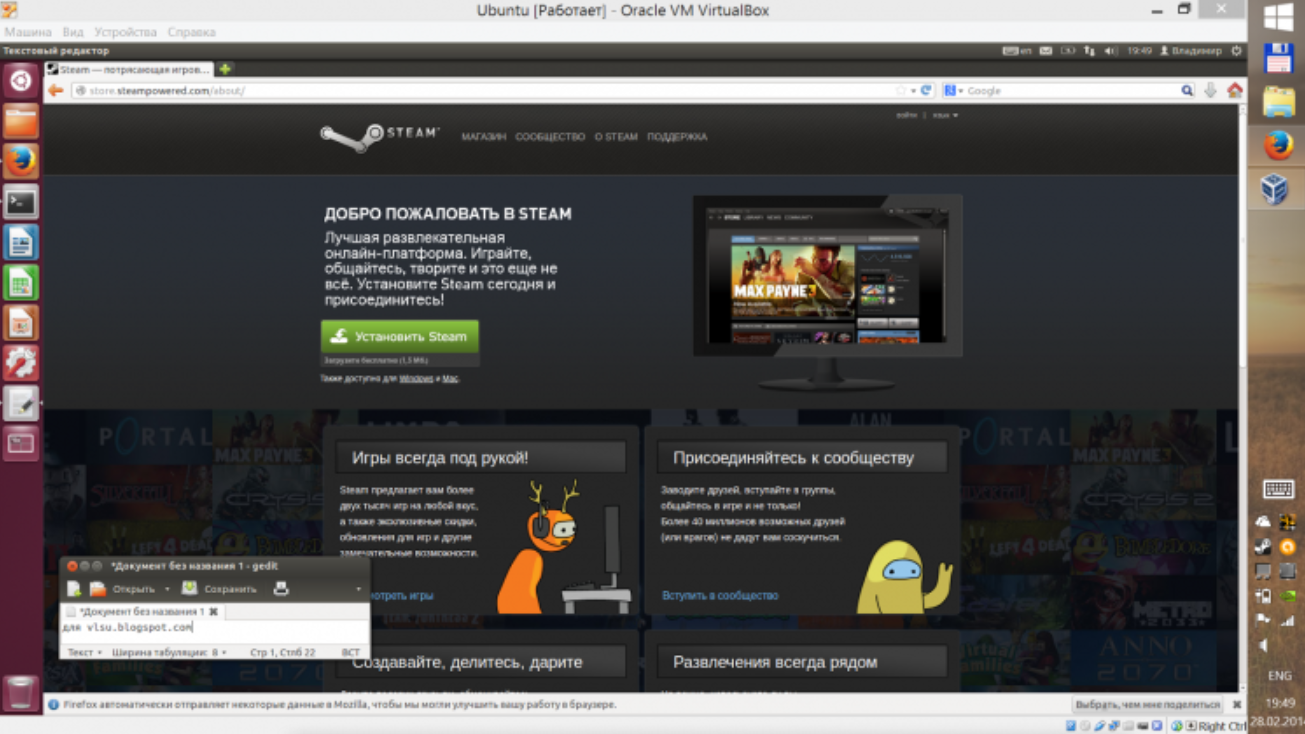The height and width of the screenshot is (734, 1305).
Task: Open the Text syntax dropdown in gedit
Action: point(84,652)
